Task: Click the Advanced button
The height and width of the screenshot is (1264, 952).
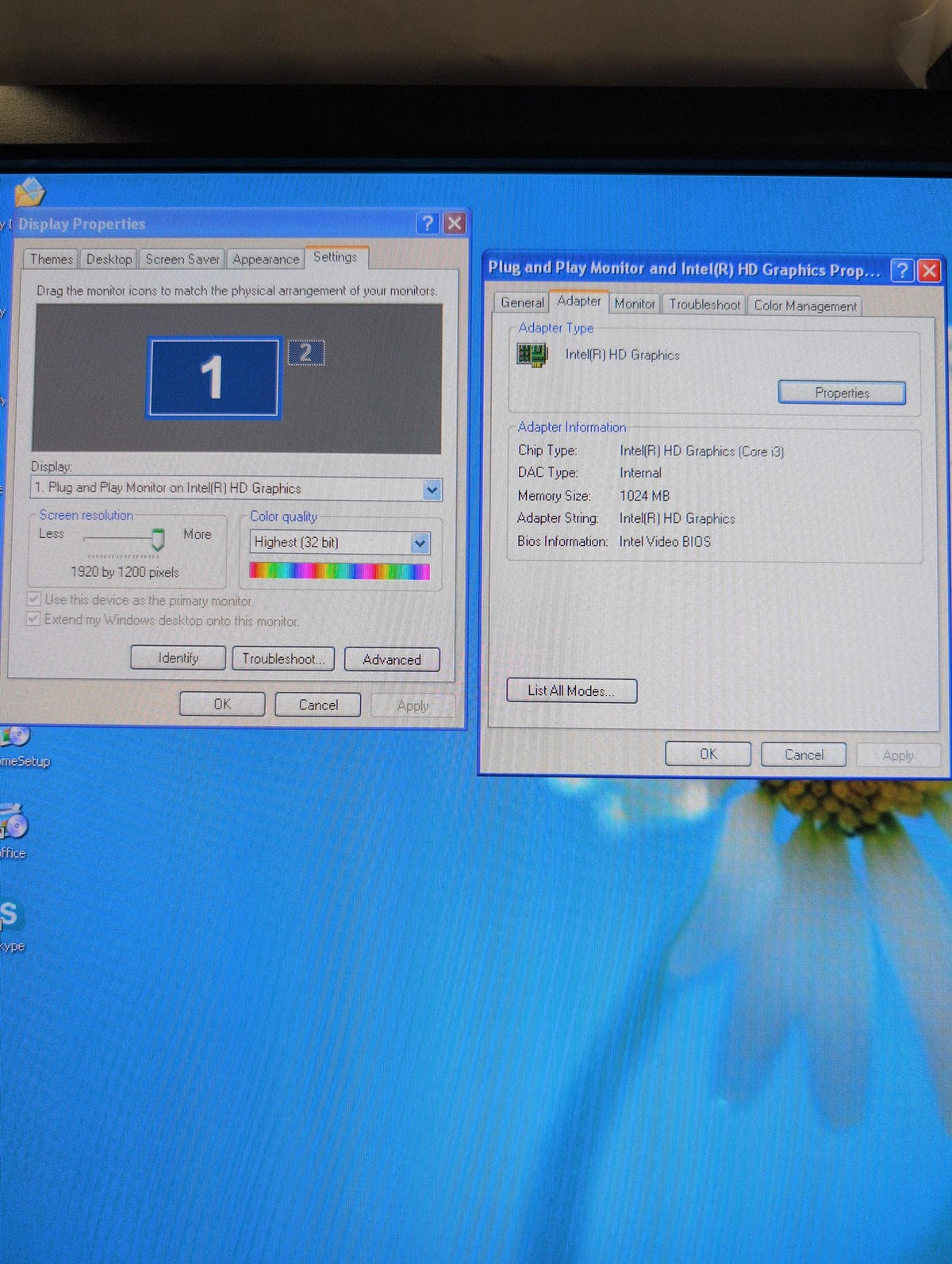Action: [392, 659]
